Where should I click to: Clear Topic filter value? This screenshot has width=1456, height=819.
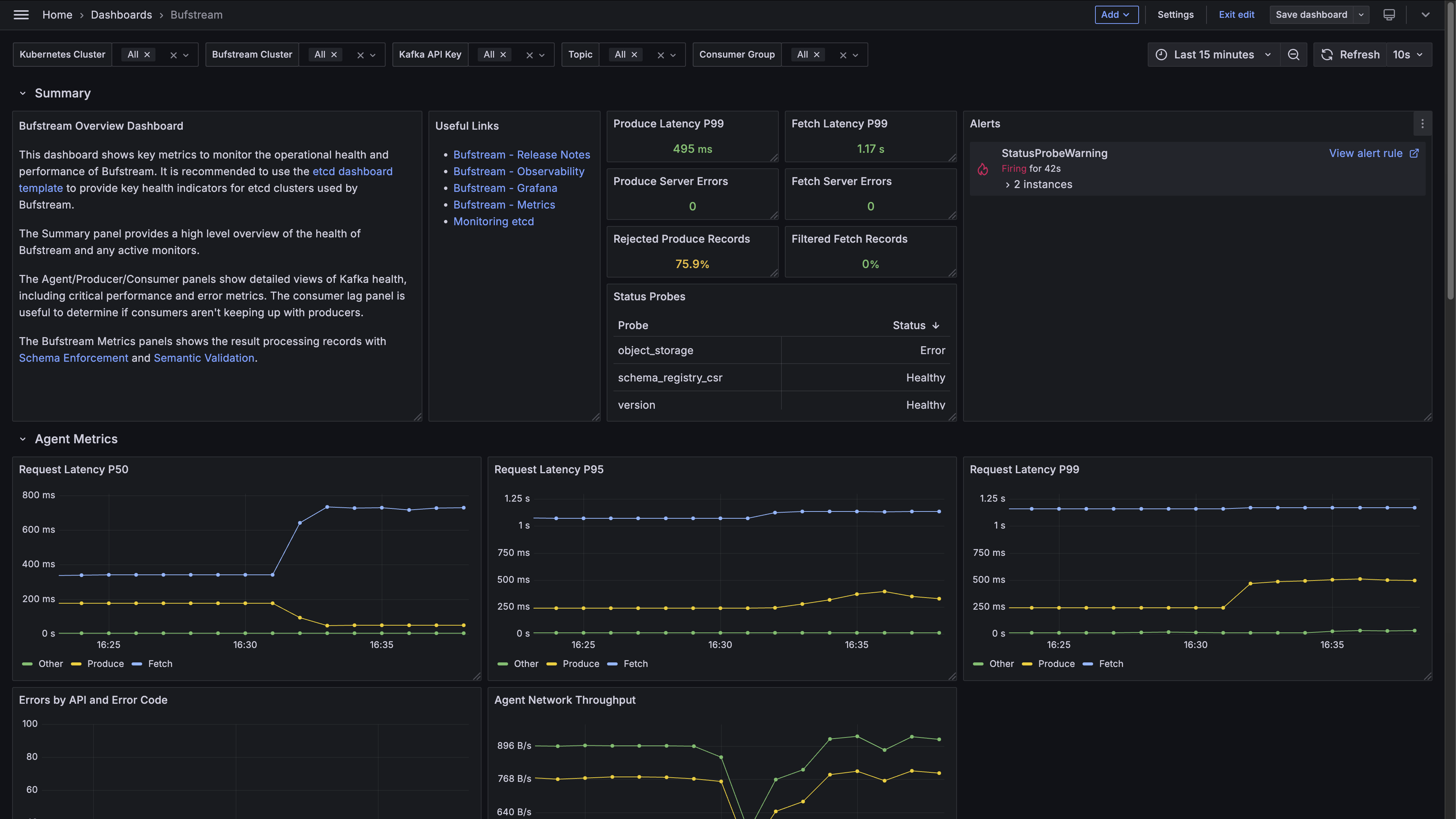tap(661, 55)
